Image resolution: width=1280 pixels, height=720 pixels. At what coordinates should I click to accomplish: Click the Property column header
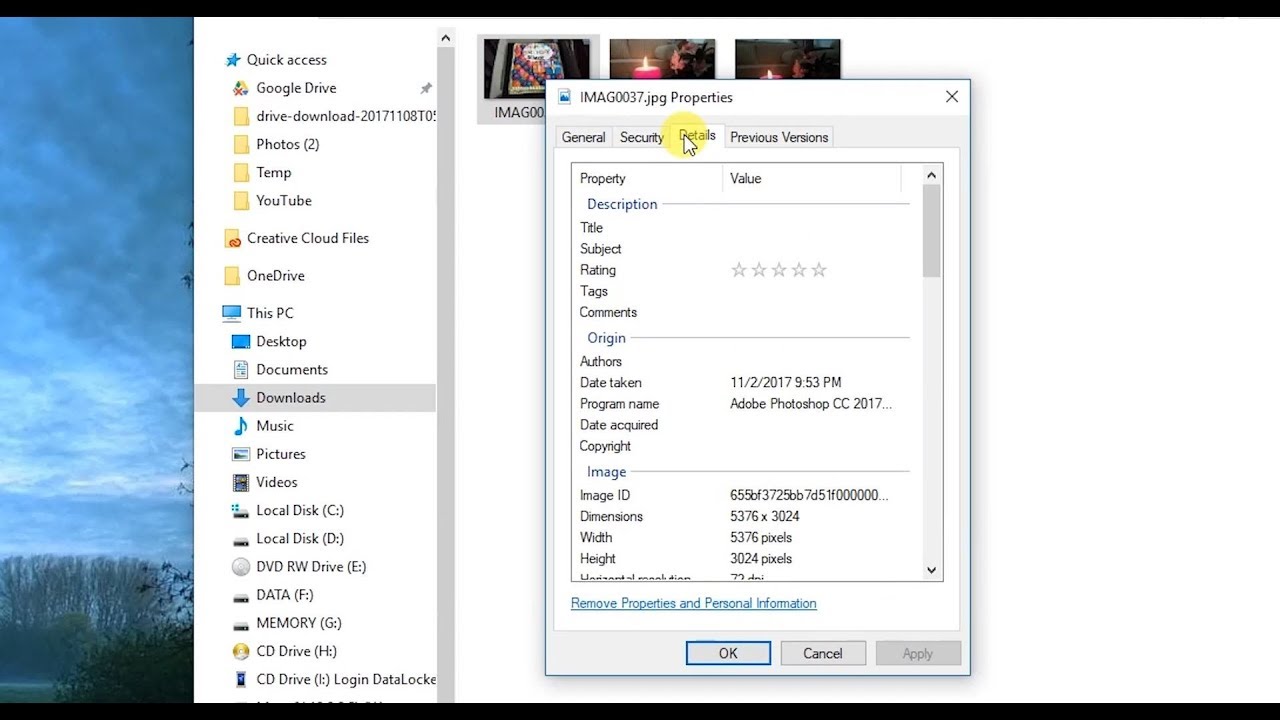(x=647, y=179)
